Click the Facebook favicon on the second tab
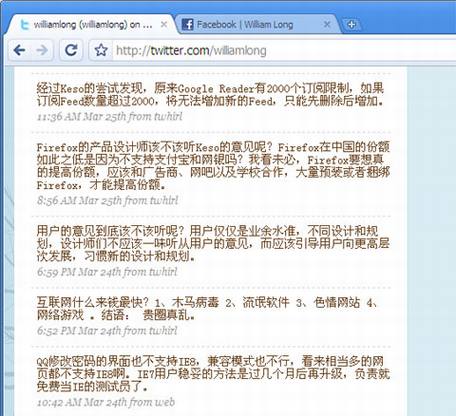This screenshot has height=416, width=456. point(188,24)
